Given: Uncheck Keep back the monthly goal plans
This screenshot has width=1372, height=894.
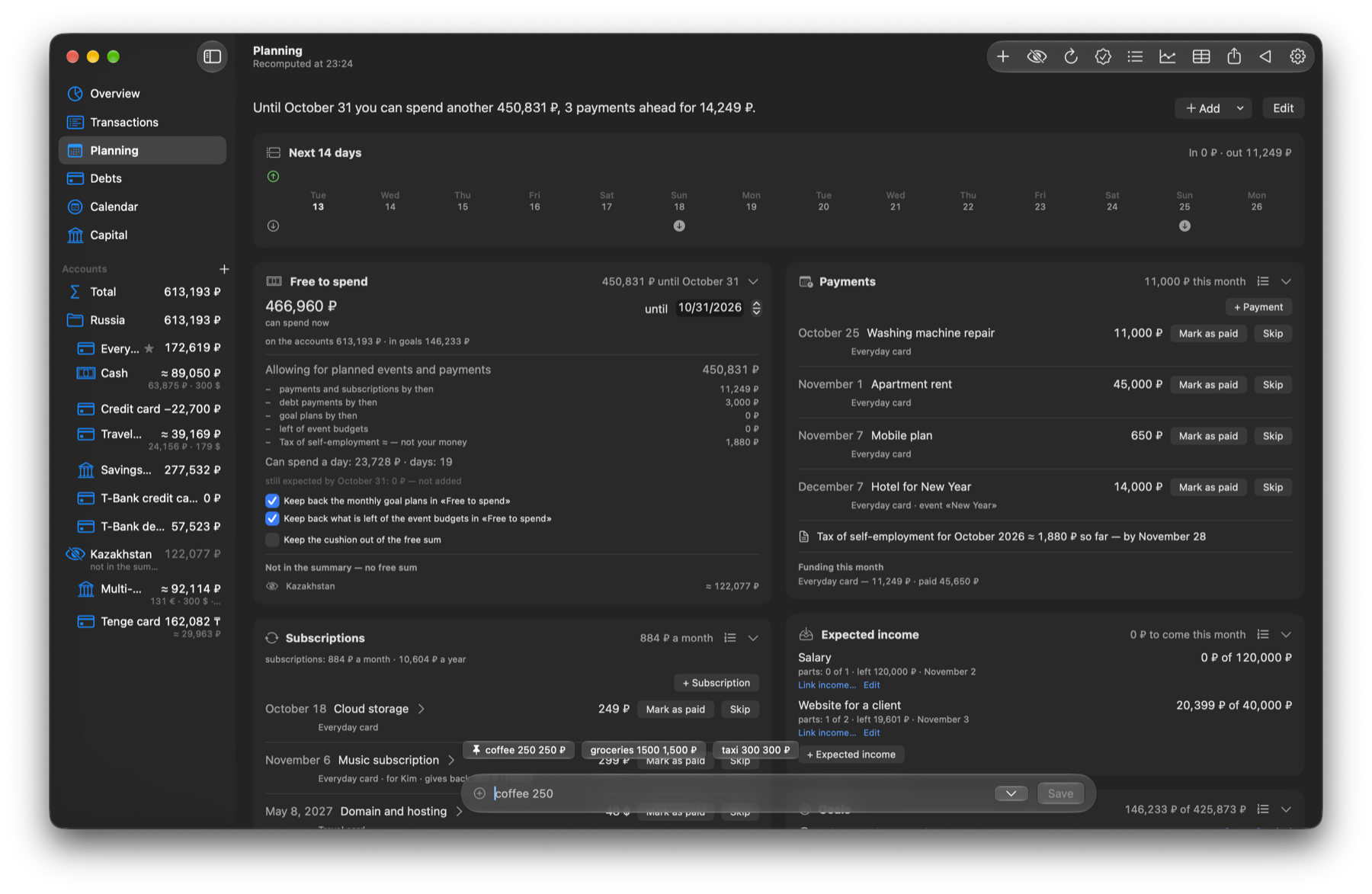Looking at the screenshot, I should point(272,501).
